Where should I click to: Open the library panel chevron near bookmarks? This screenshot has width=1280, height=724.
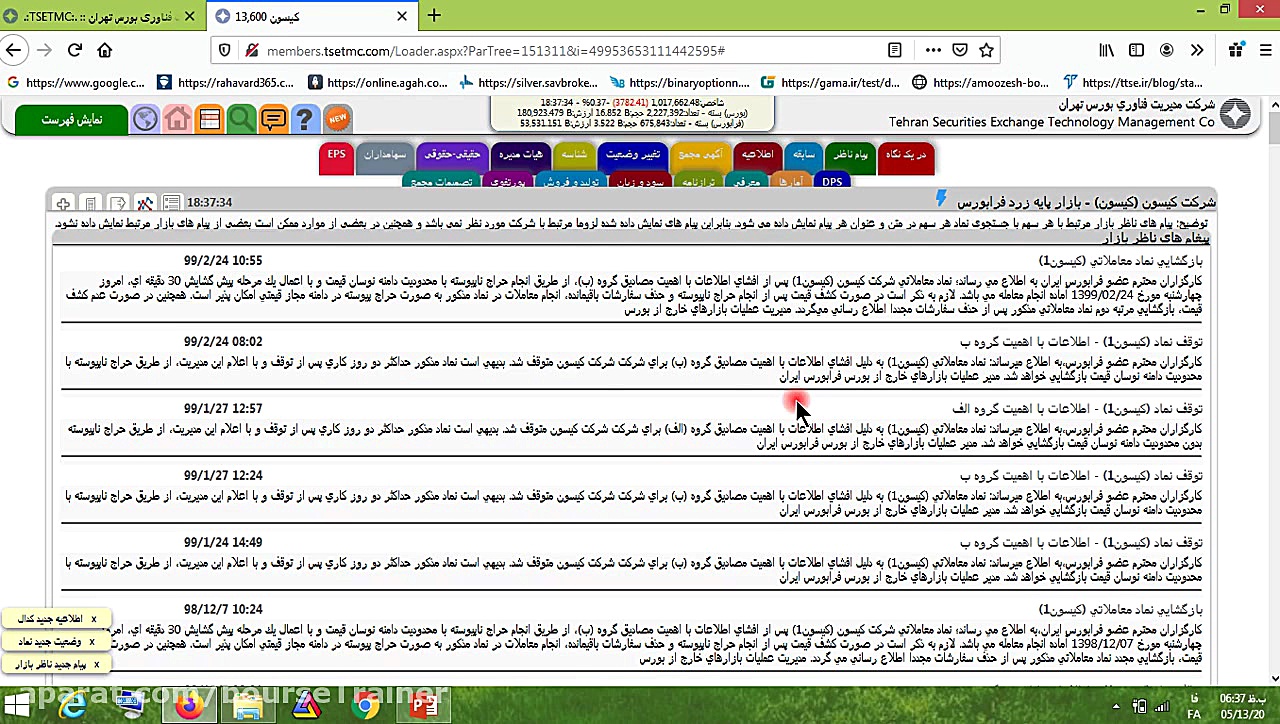click(x=1198, y=50)
